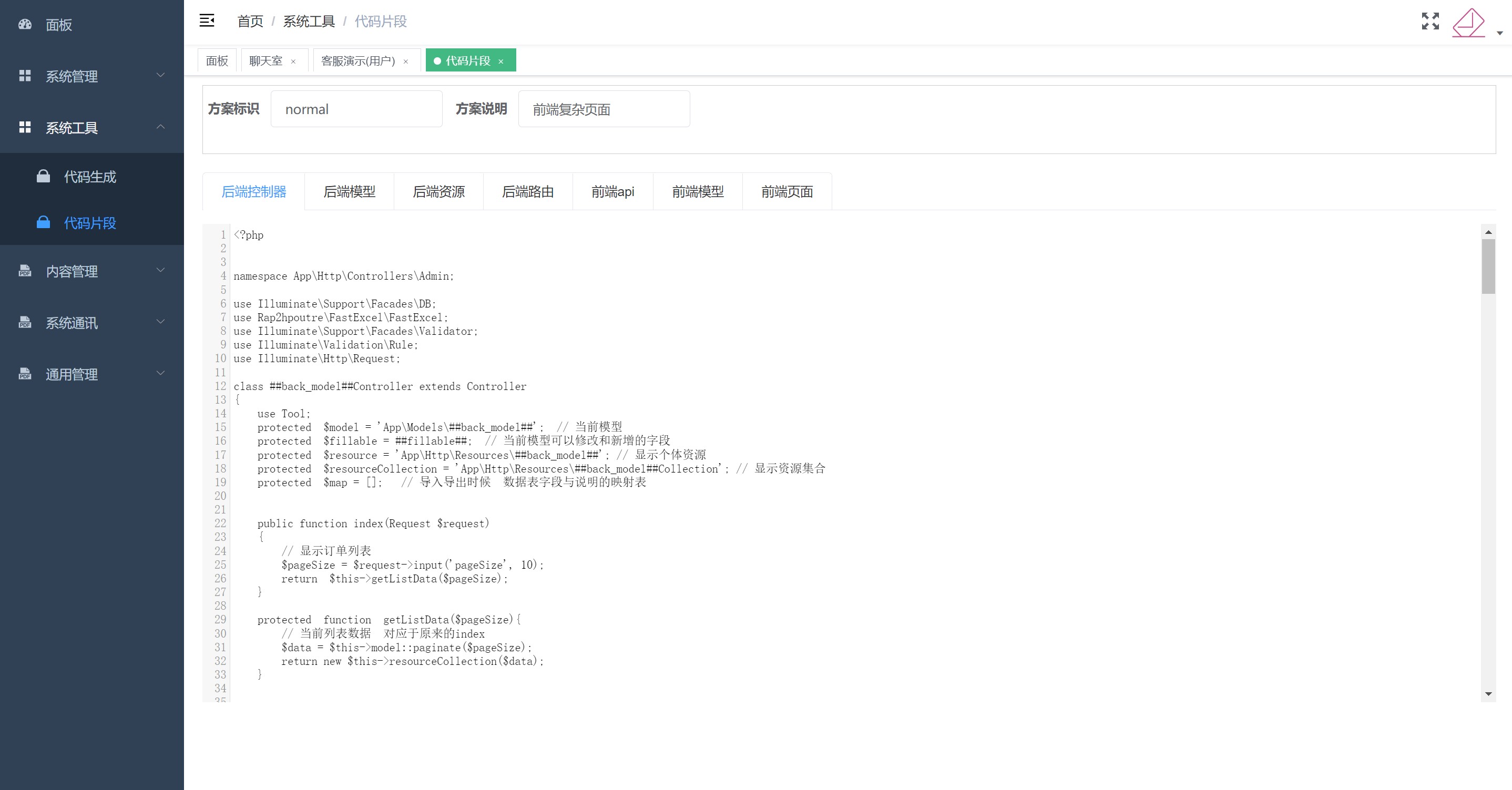Click the lock icon beside 代码片段
This screenshot has height=790, width=1512.
click(x=44, y=222)
